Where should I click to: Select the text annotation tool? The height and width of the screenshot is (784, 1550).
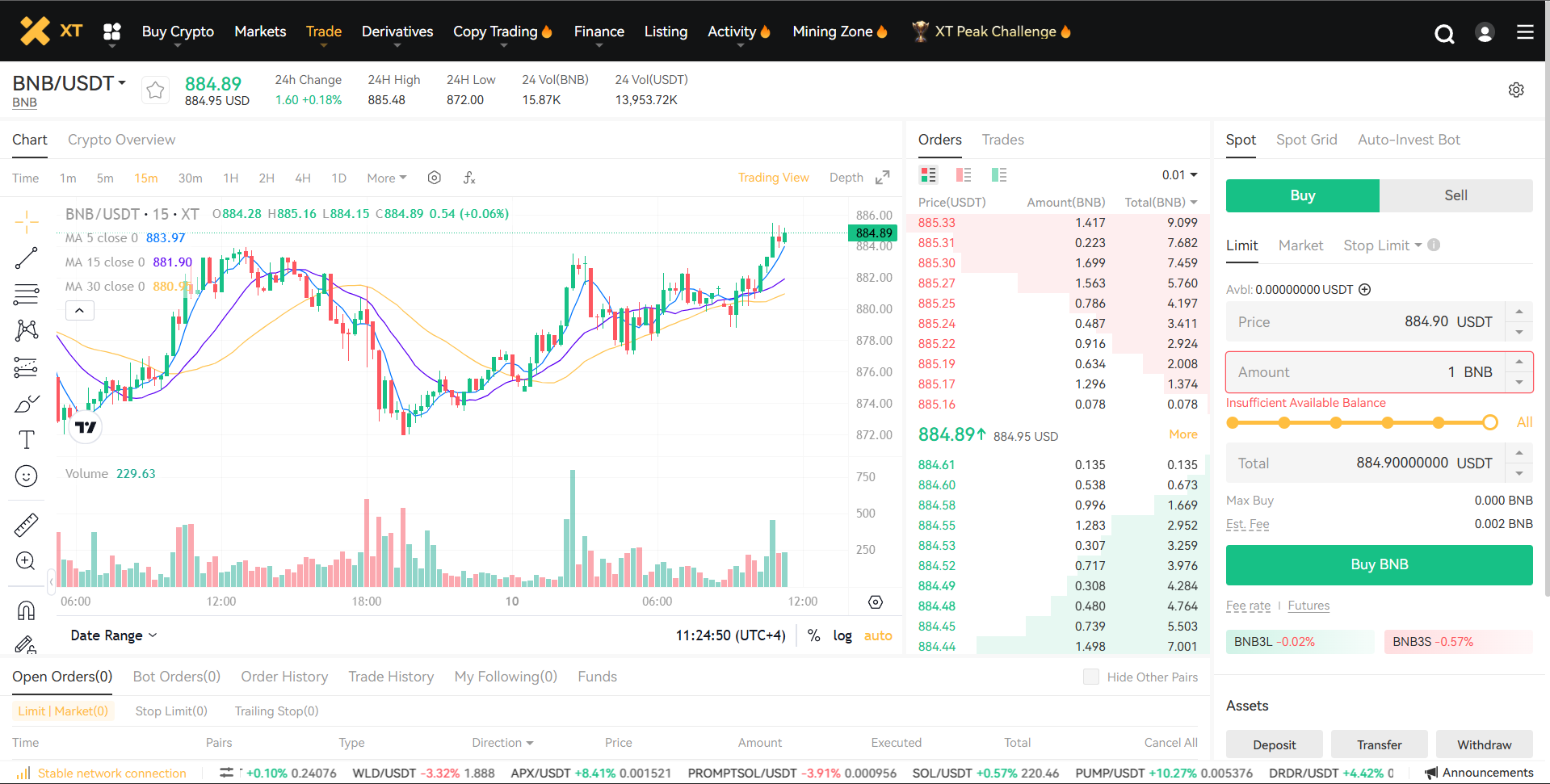click(26, 439)
